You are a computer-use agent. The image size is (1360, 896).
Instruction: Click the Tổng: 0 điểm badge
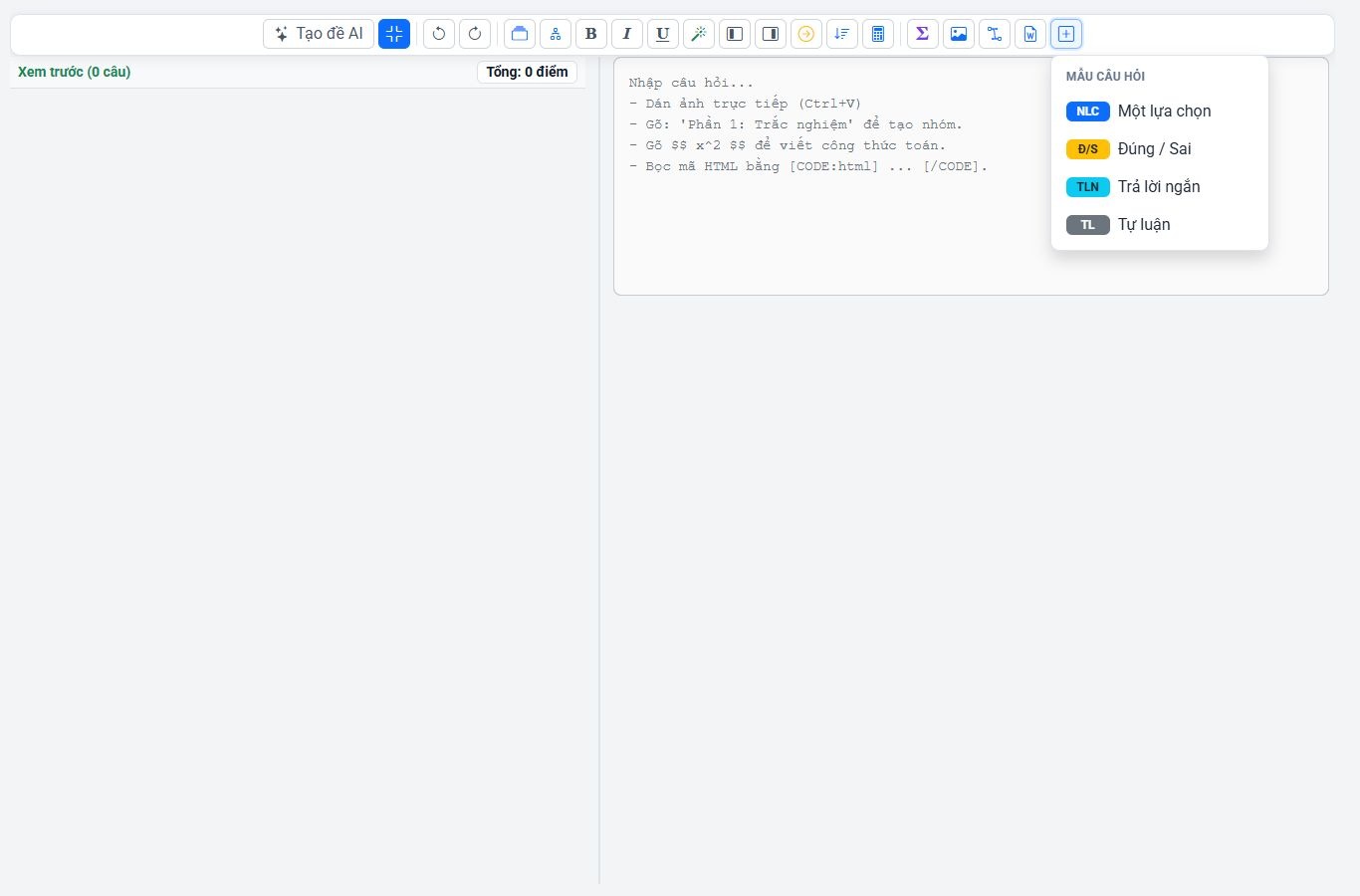[527, 72]
